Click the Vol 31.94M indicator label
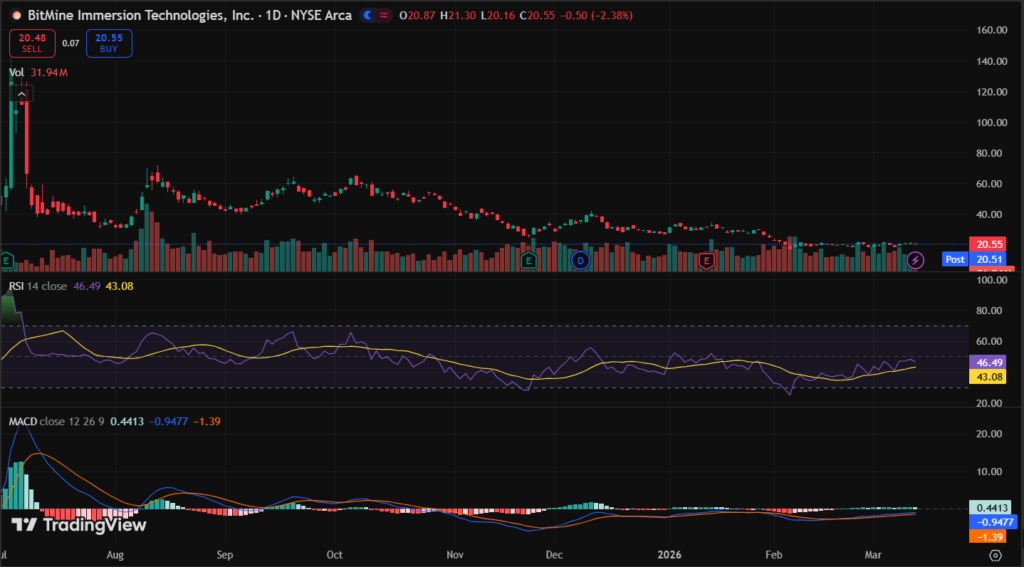The width and height of the screenshot is (1024, 567). coord(36,72)
